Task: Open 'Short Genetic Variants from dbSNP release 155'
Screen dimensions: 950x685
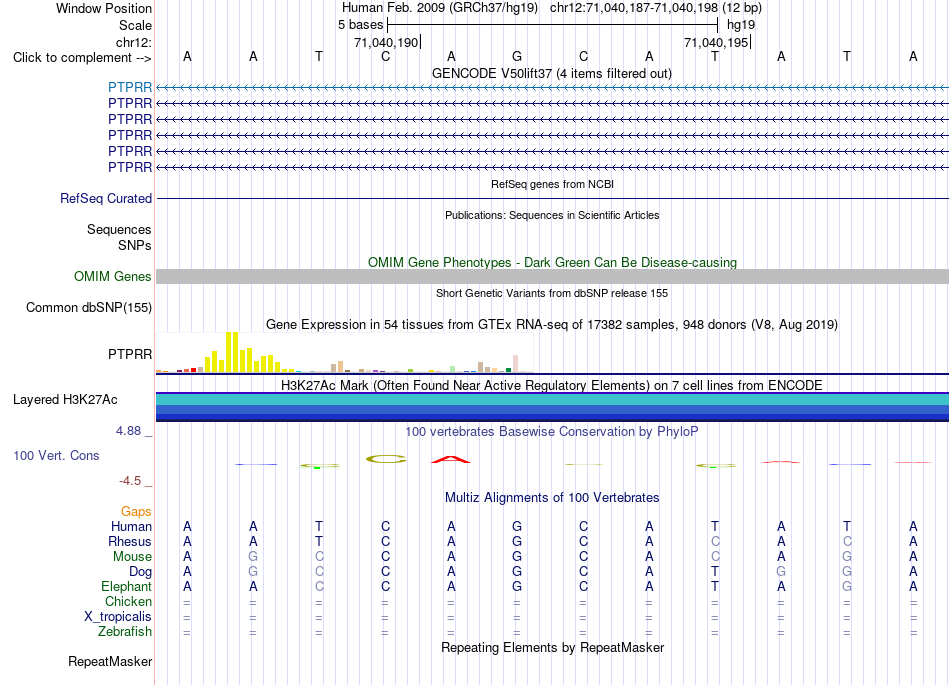Action: pos(552,293)
